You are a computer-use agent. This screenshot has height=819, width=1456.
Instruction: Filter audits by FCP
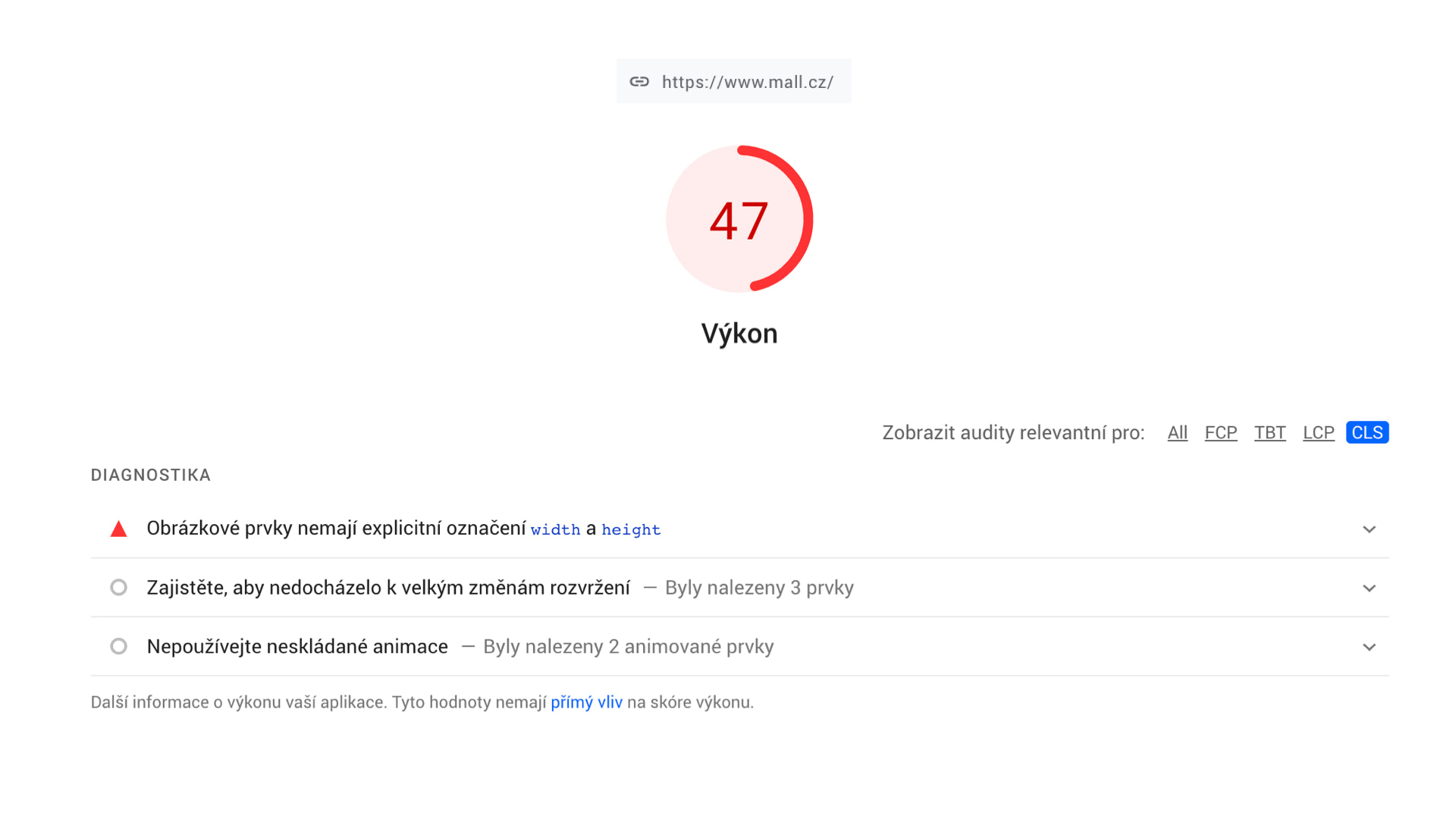coord(1220,432)
